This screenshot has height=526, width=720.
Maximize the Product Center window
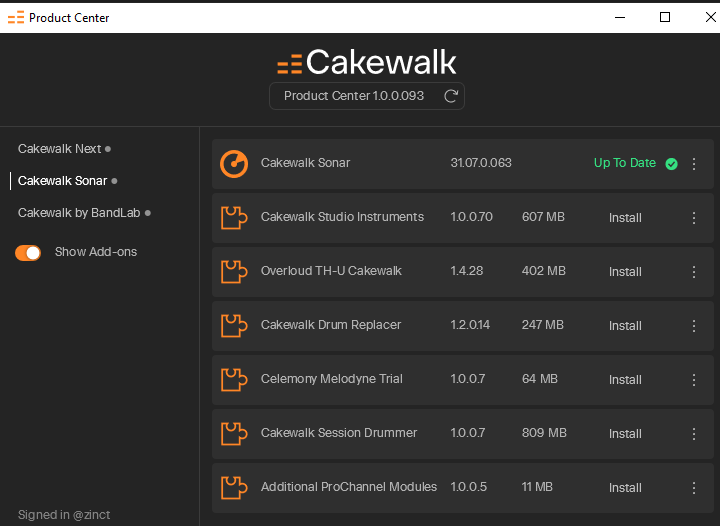(x=665, y=17)
